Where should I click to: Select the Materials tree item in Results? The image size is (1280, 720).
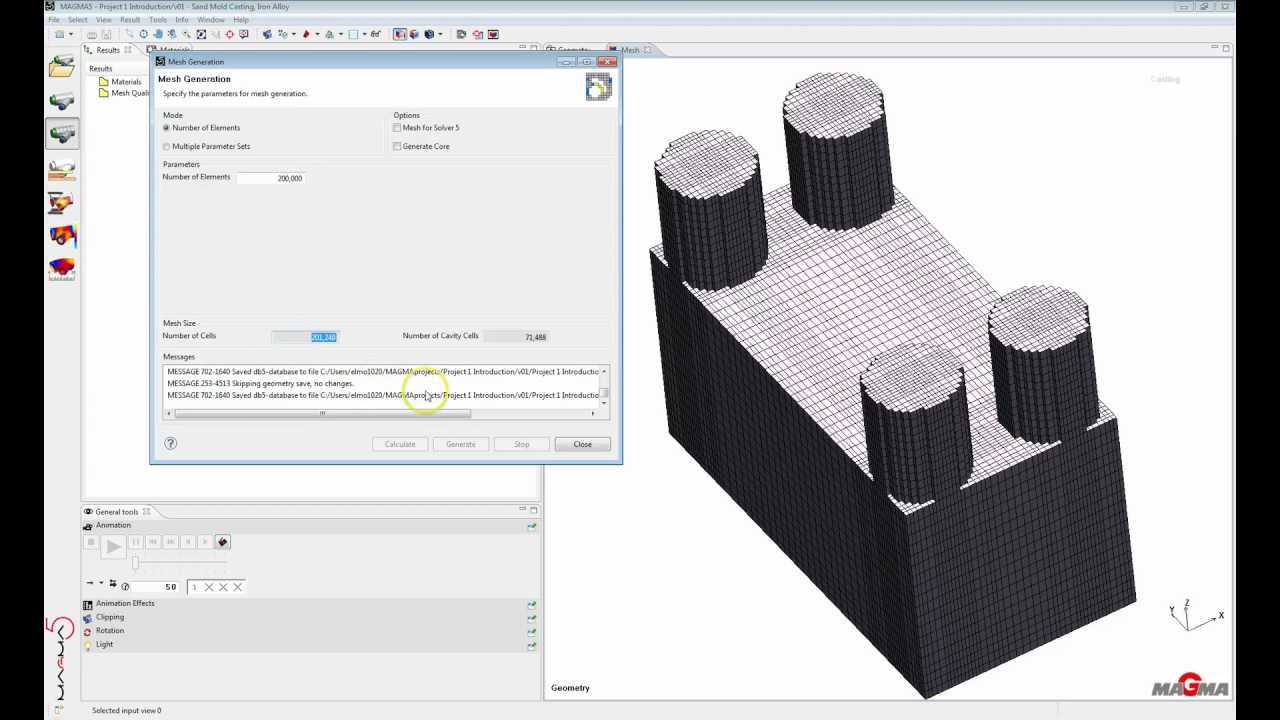(x=120, y=82)
